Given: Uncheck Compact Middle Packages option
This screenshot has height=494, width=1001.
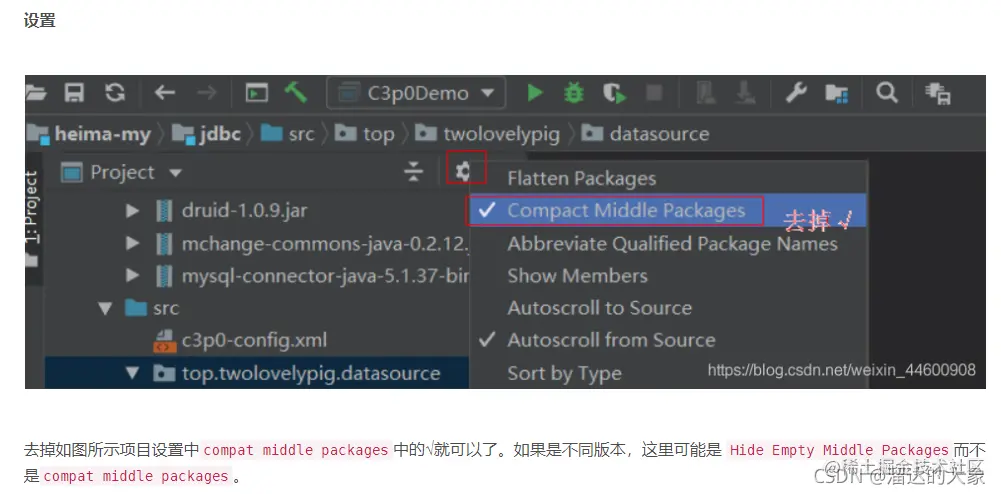Looking at the screenshot, I should pyautogui.click(x=667, y=211).
